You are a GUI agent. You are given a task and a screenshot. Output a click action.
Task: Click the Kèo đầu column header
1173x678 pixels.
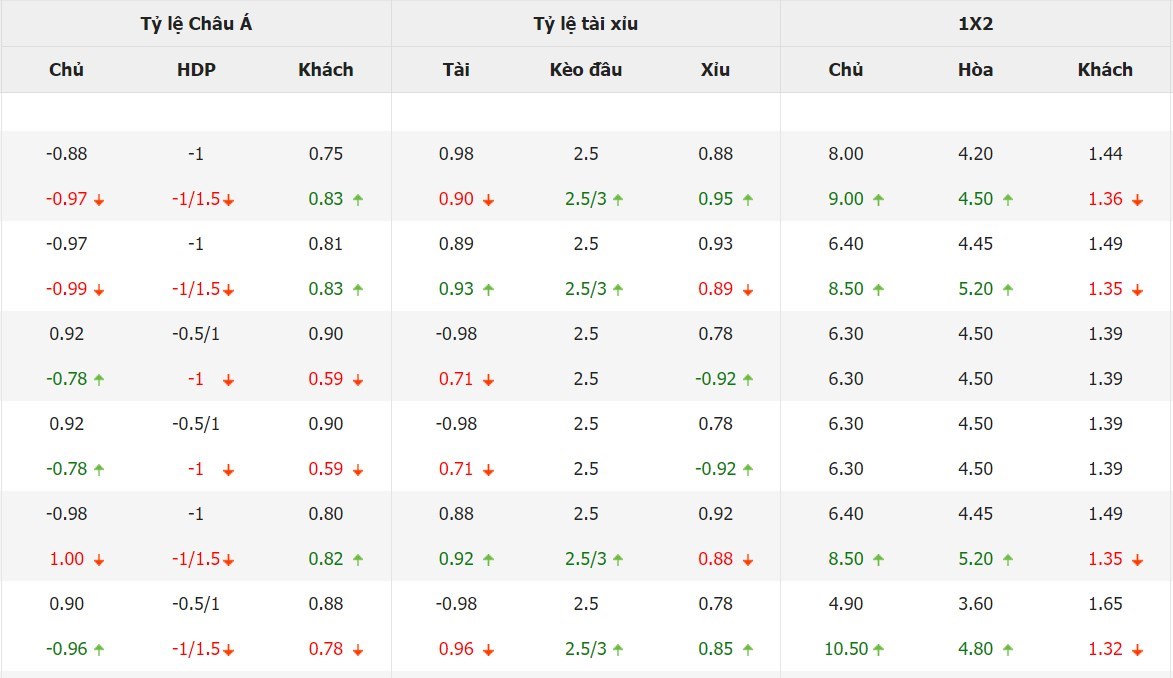(585, 70)
